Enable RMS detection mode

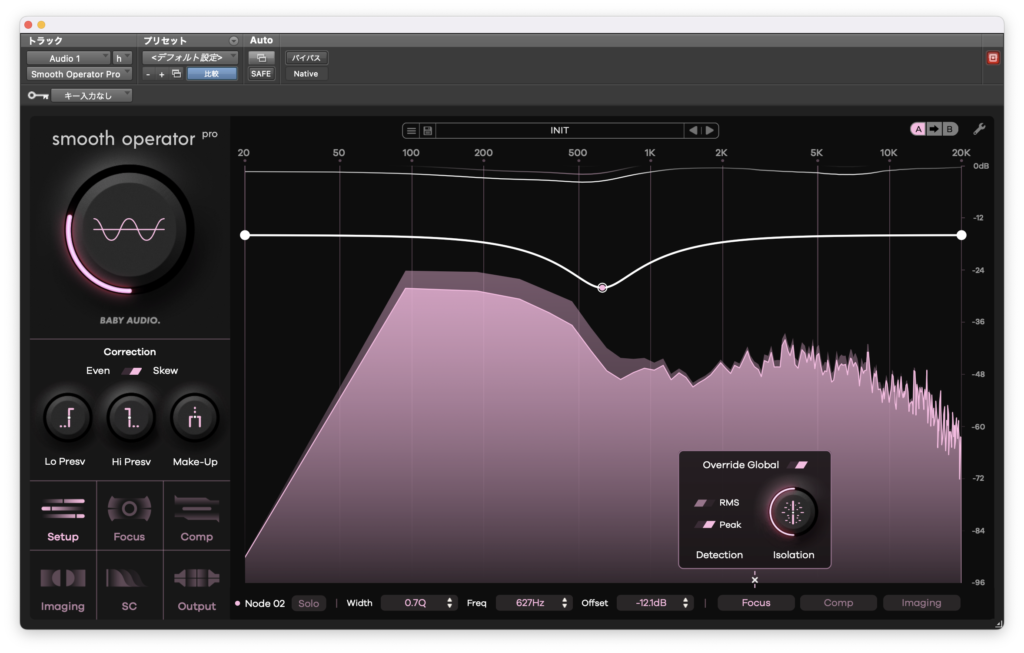(x=702, y=503)
